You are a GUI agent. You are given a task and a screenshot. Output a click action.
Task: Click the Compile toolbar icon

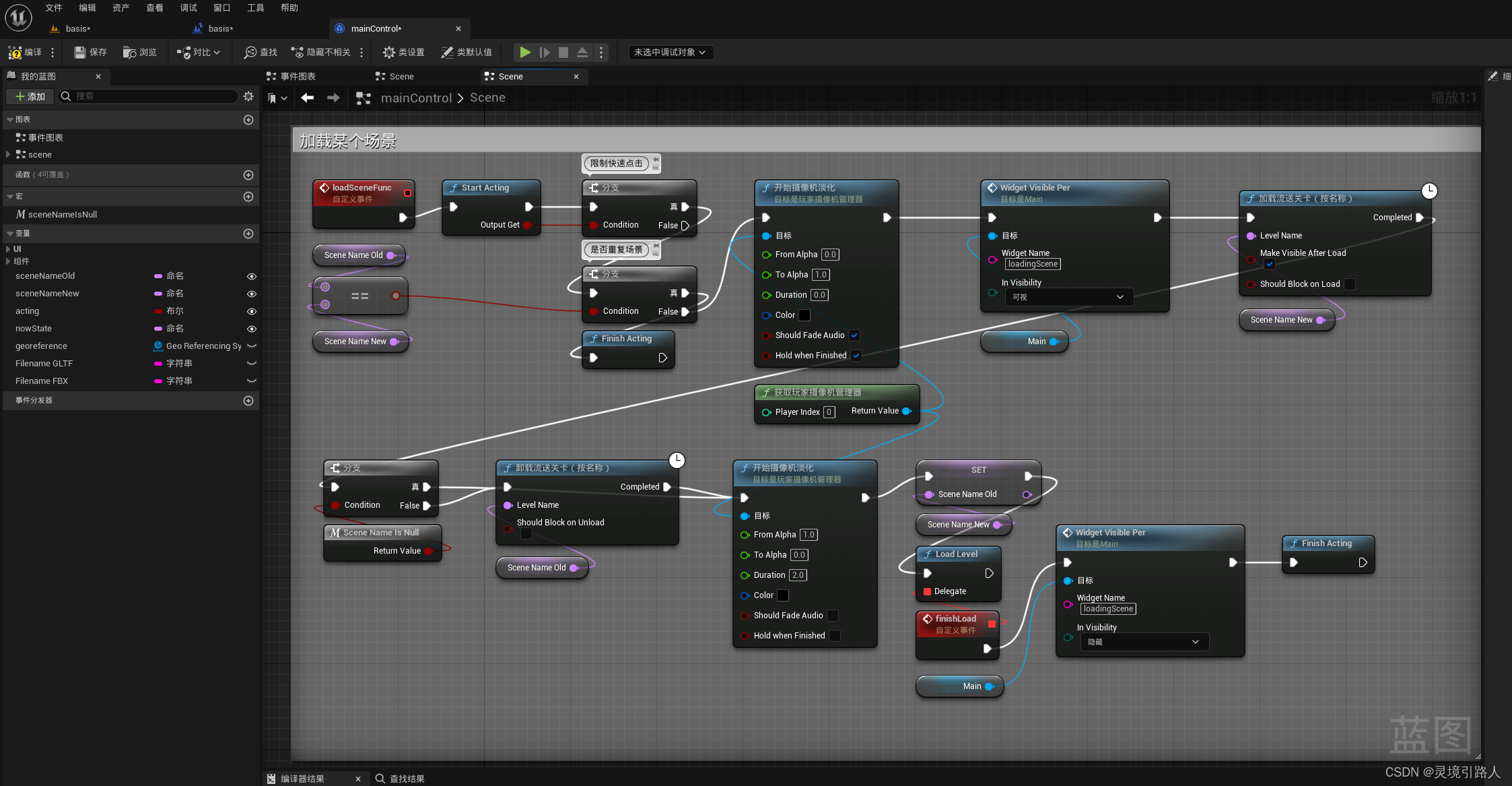click(15, 53)
